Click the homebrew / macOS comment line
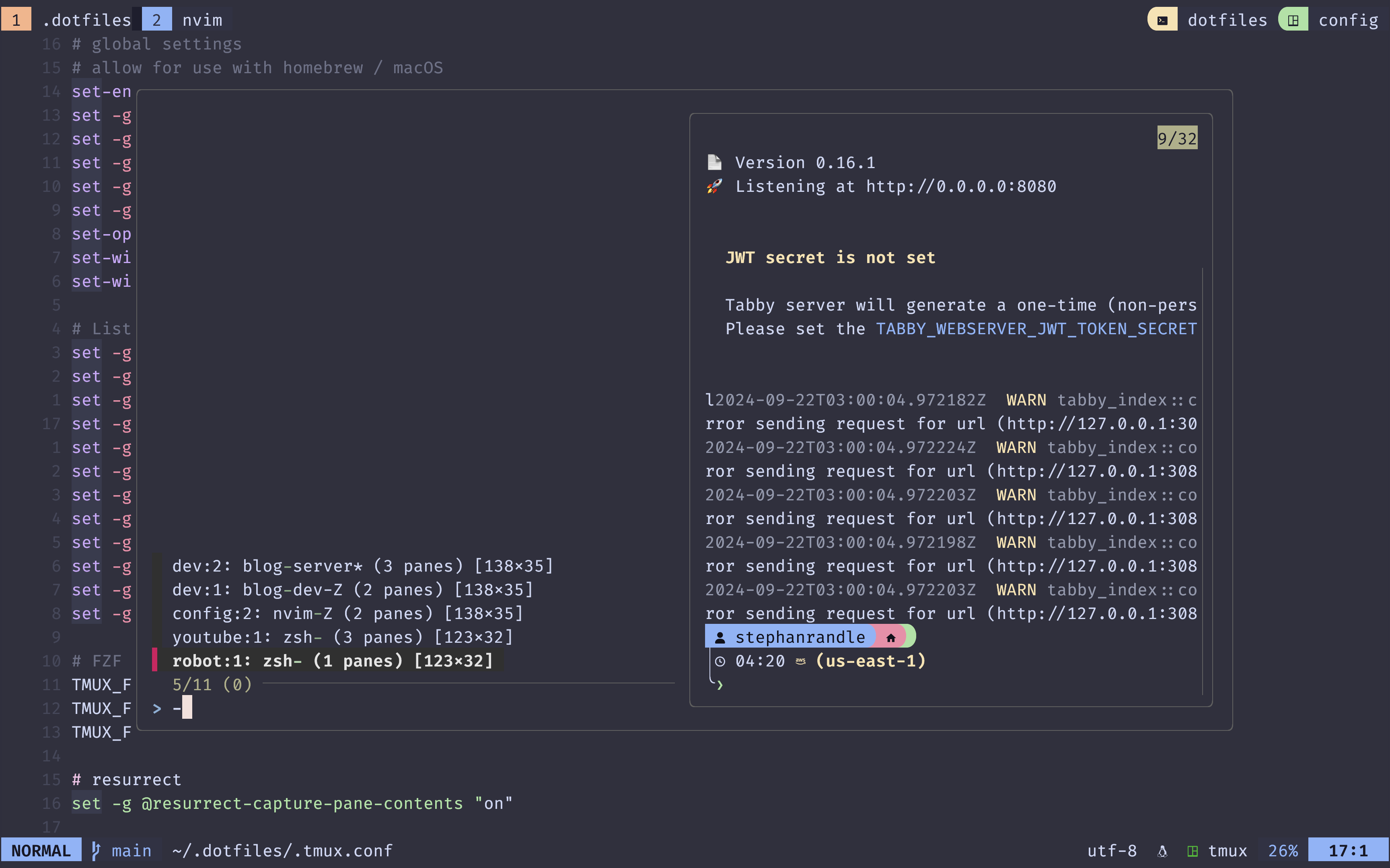This screenshot has width=1390, height=868. click(x=257, y=68)
